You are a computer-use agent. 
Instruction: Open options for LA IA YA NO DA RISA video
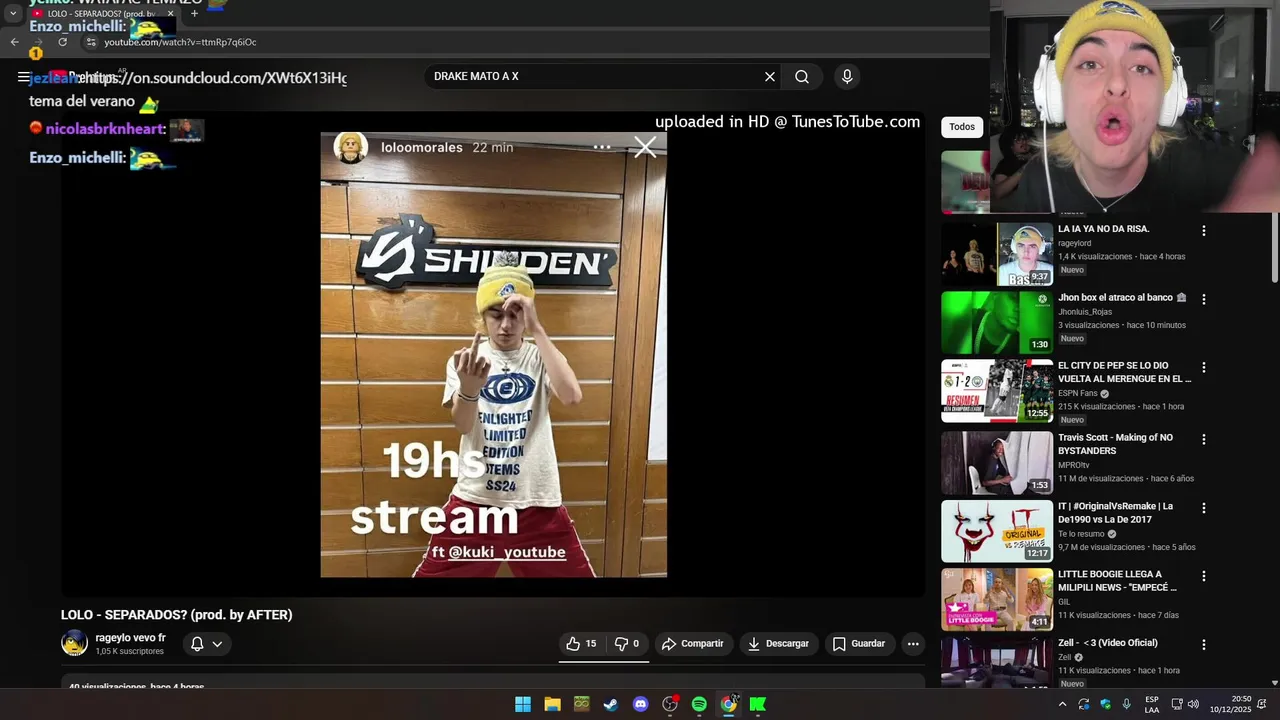pos(1204,231)
